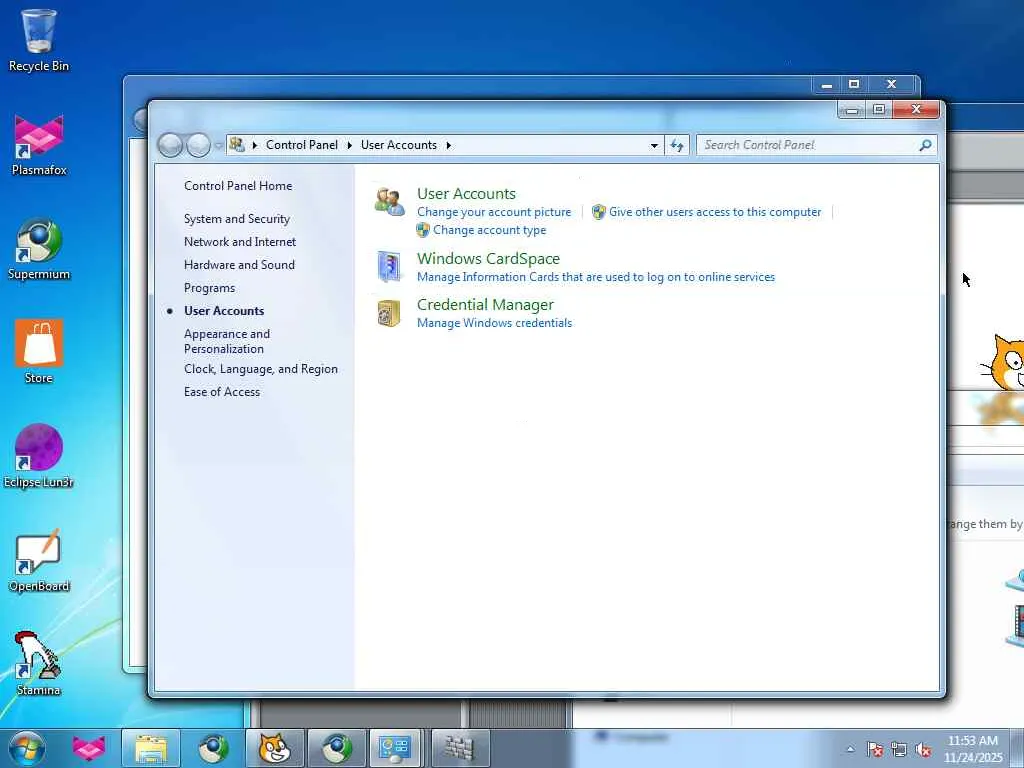The height and width of the screenshot is (768, 1024).
Task: Show hidden tray icons arrow
Action: tap(850, 750)
